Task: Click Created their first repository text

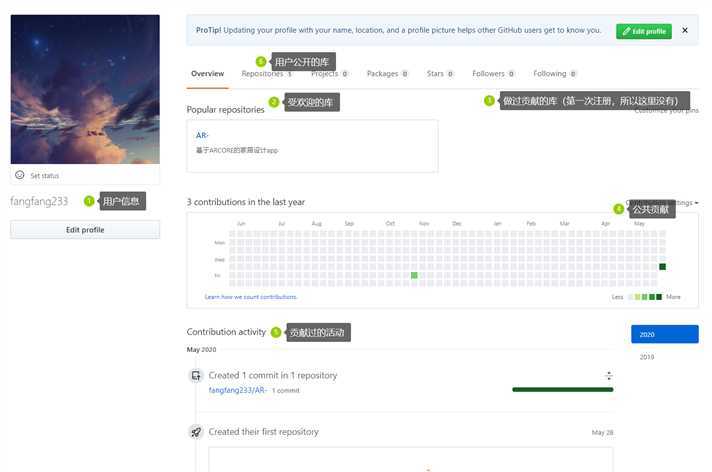Action: pos(263,432)
